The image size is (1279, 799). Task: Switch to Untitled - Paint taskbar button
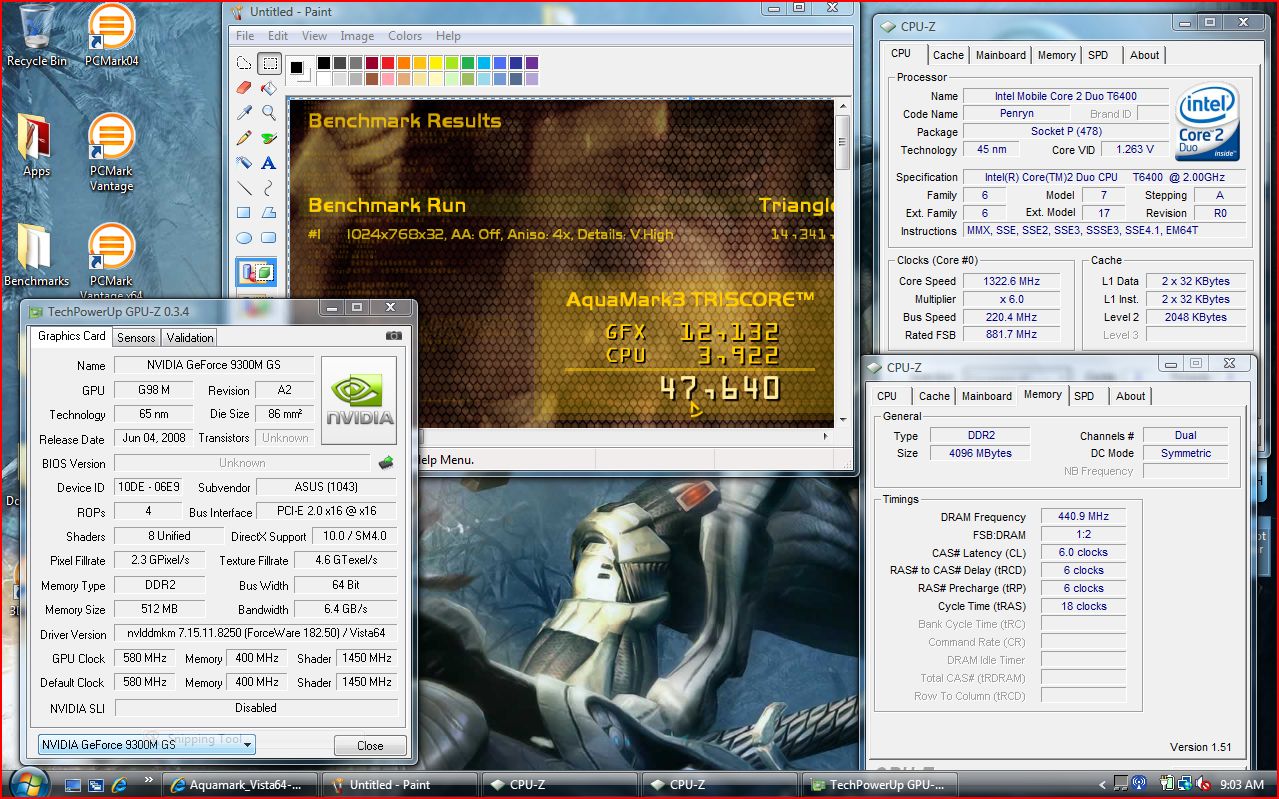pos(401,785)
